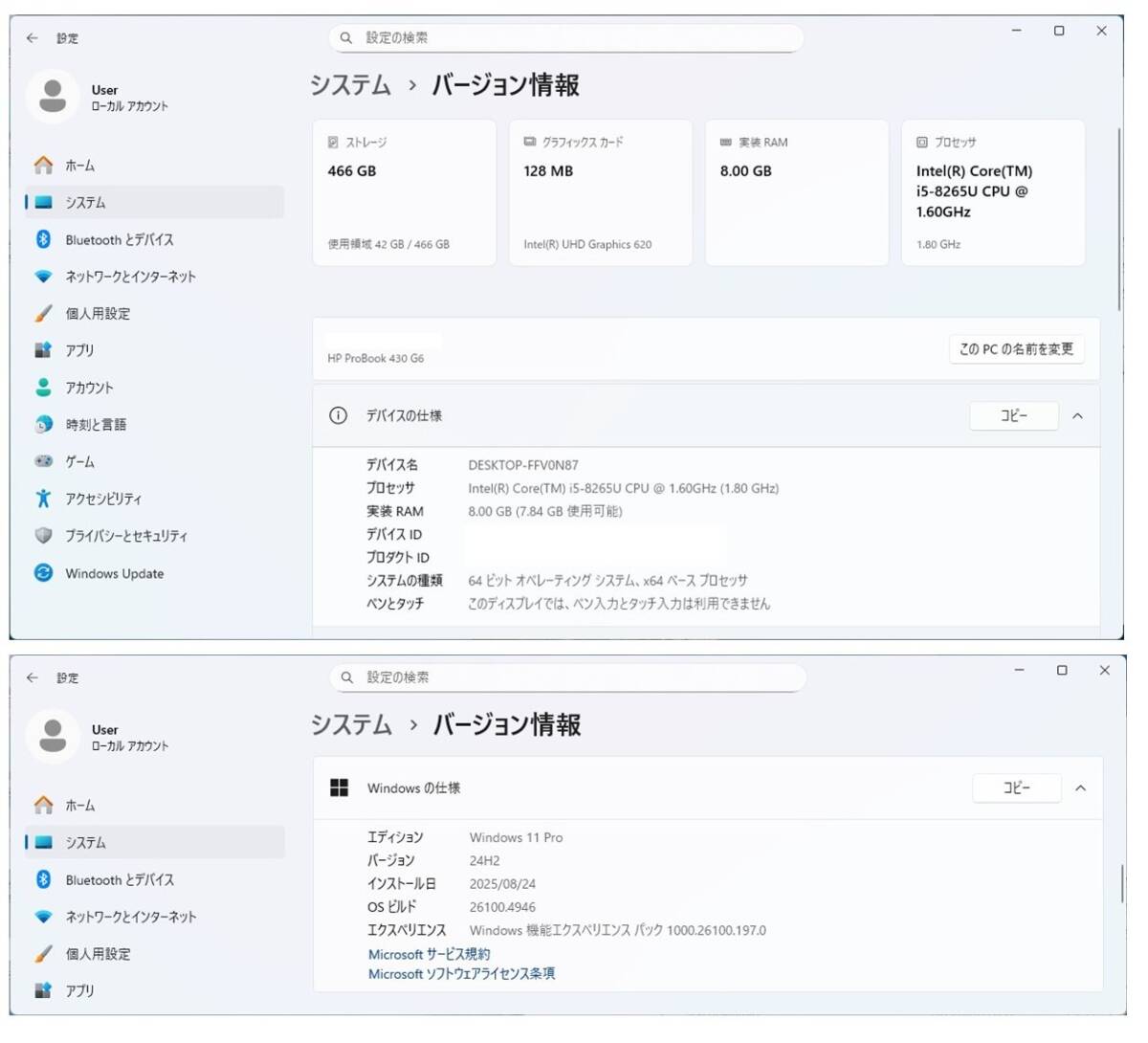1148x1043 pixels.
Task: Click コピー button for Windows の仕様
Action: pyautogui.click(x=1017, y=788)
